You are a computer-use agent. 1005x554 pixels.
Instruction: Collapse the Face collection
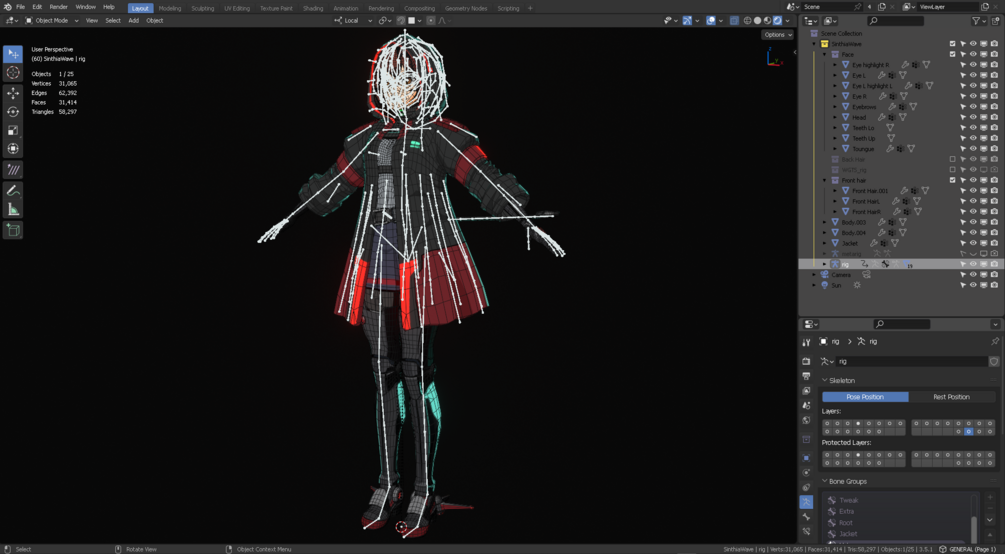(825, 55)
